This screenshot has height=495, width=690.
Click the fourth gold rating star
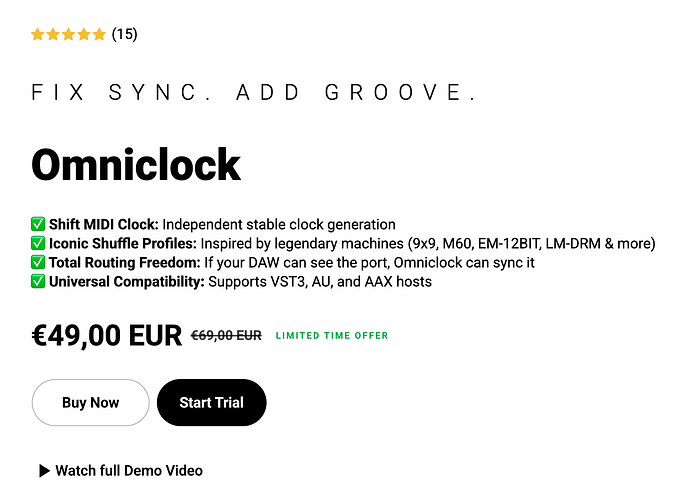tap(84, 34)
